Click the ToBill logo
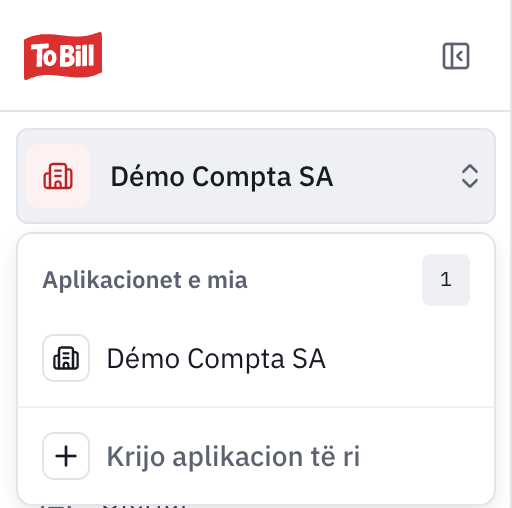The width and height of the screenshot is (512, 508). click(x=63, y=56)
